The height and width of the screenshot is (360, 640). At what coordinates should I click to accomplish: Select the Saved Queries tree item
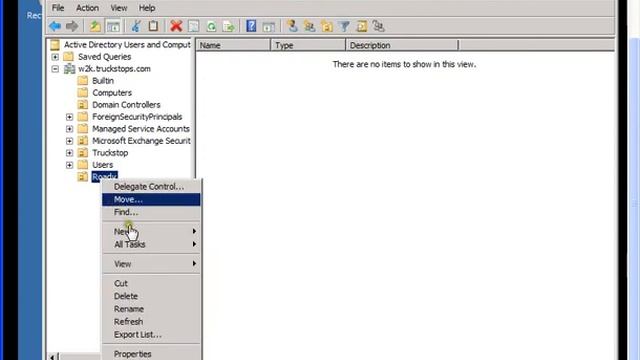point(104,57)
